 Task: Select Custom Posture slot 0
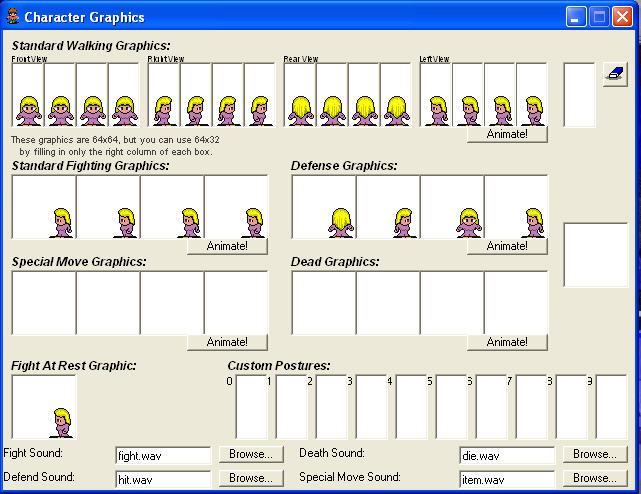[x=252, y=408]
